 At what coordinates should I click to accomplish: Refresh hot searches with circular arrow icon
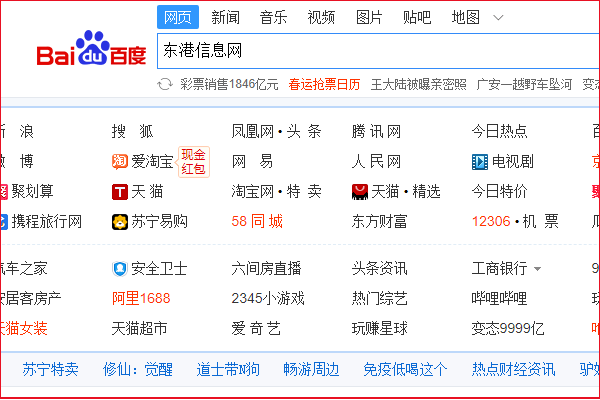165,84
